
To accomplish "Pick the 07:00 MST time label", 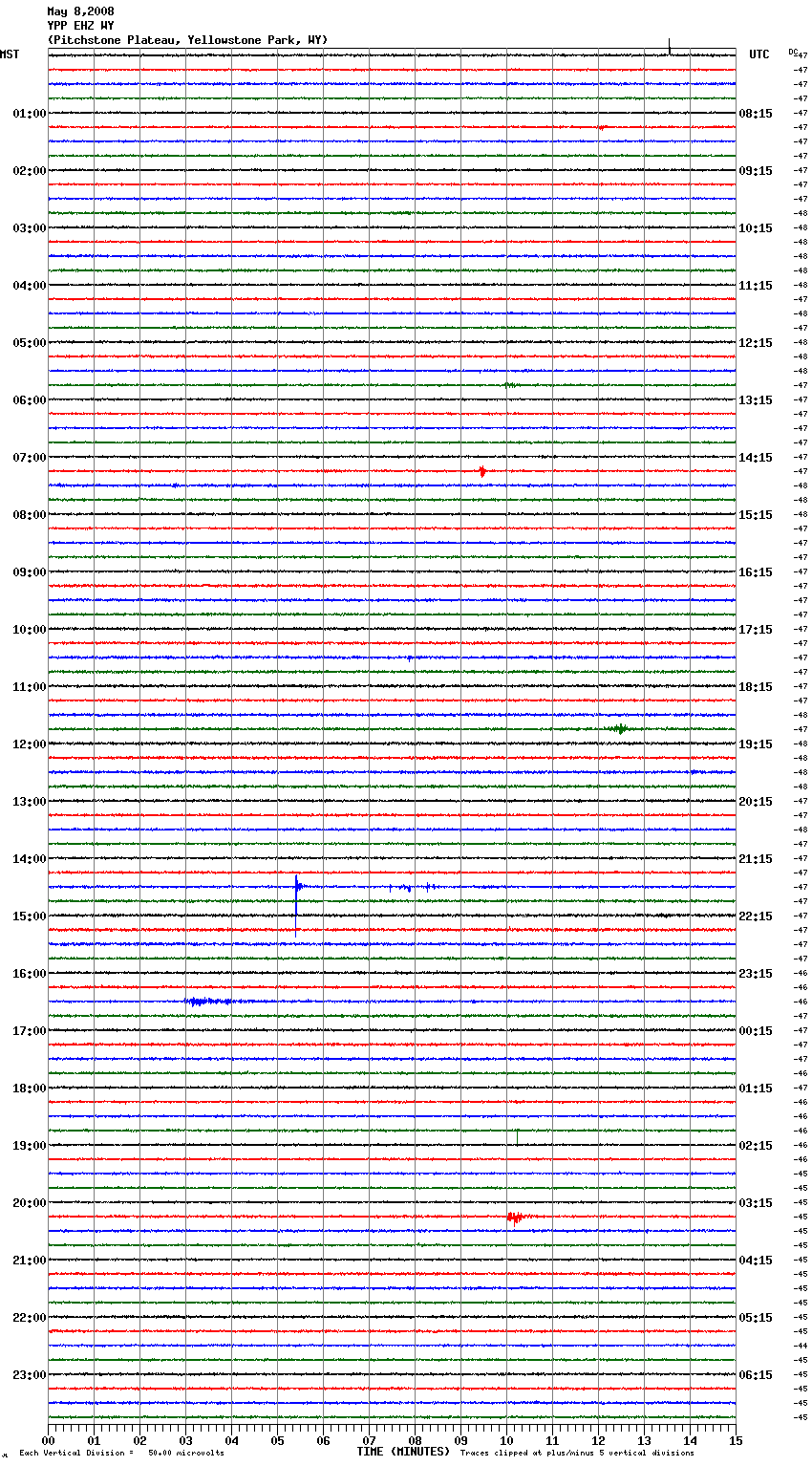I will click(x=30, y=458).
